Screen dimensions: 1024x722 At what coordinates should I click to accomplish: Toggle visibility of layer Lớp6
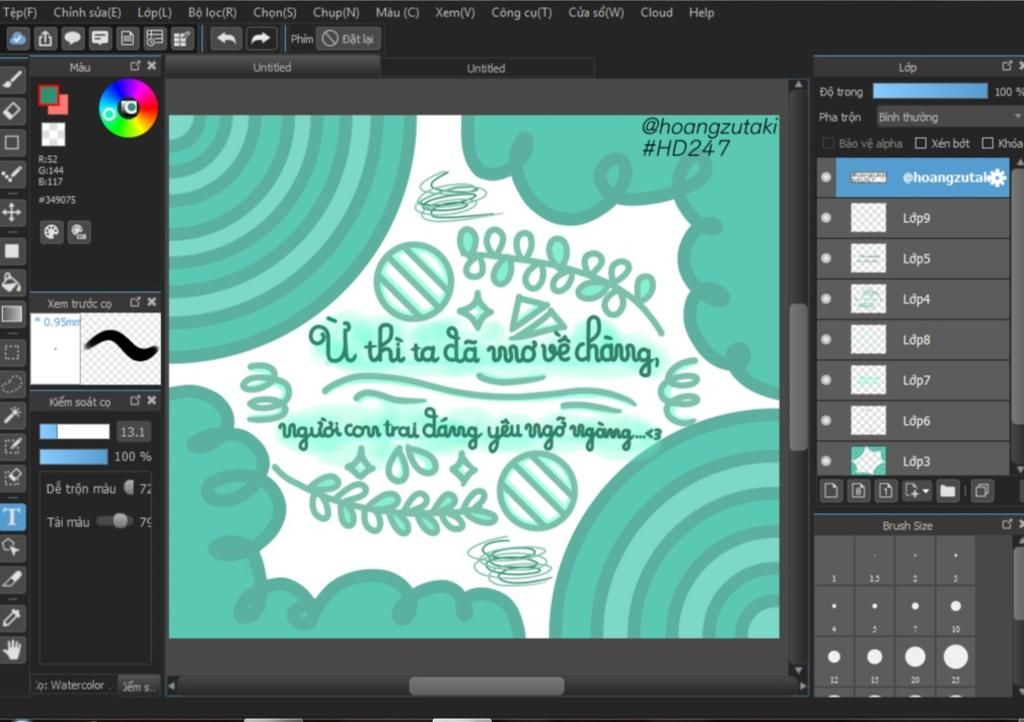click(x=826, y=420)
